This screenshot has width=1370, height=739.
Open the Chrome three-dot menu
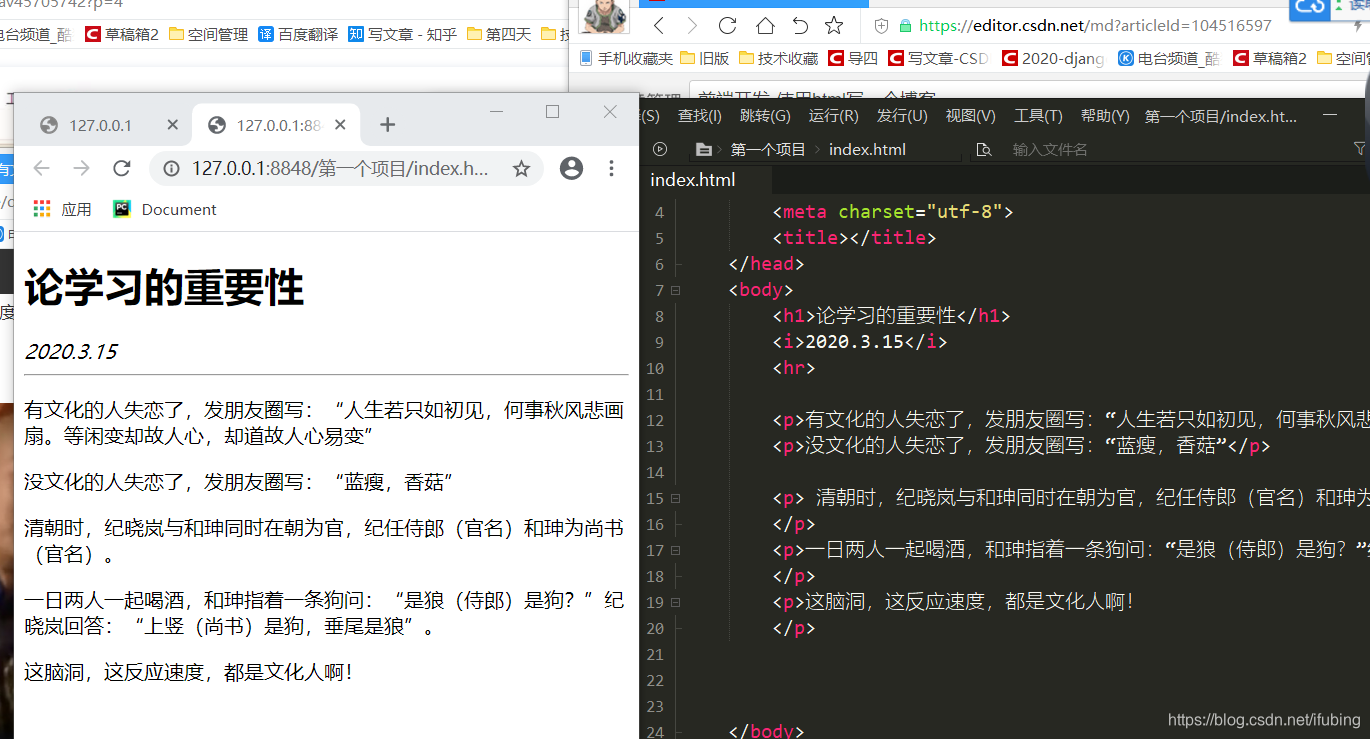pos(611,168)
